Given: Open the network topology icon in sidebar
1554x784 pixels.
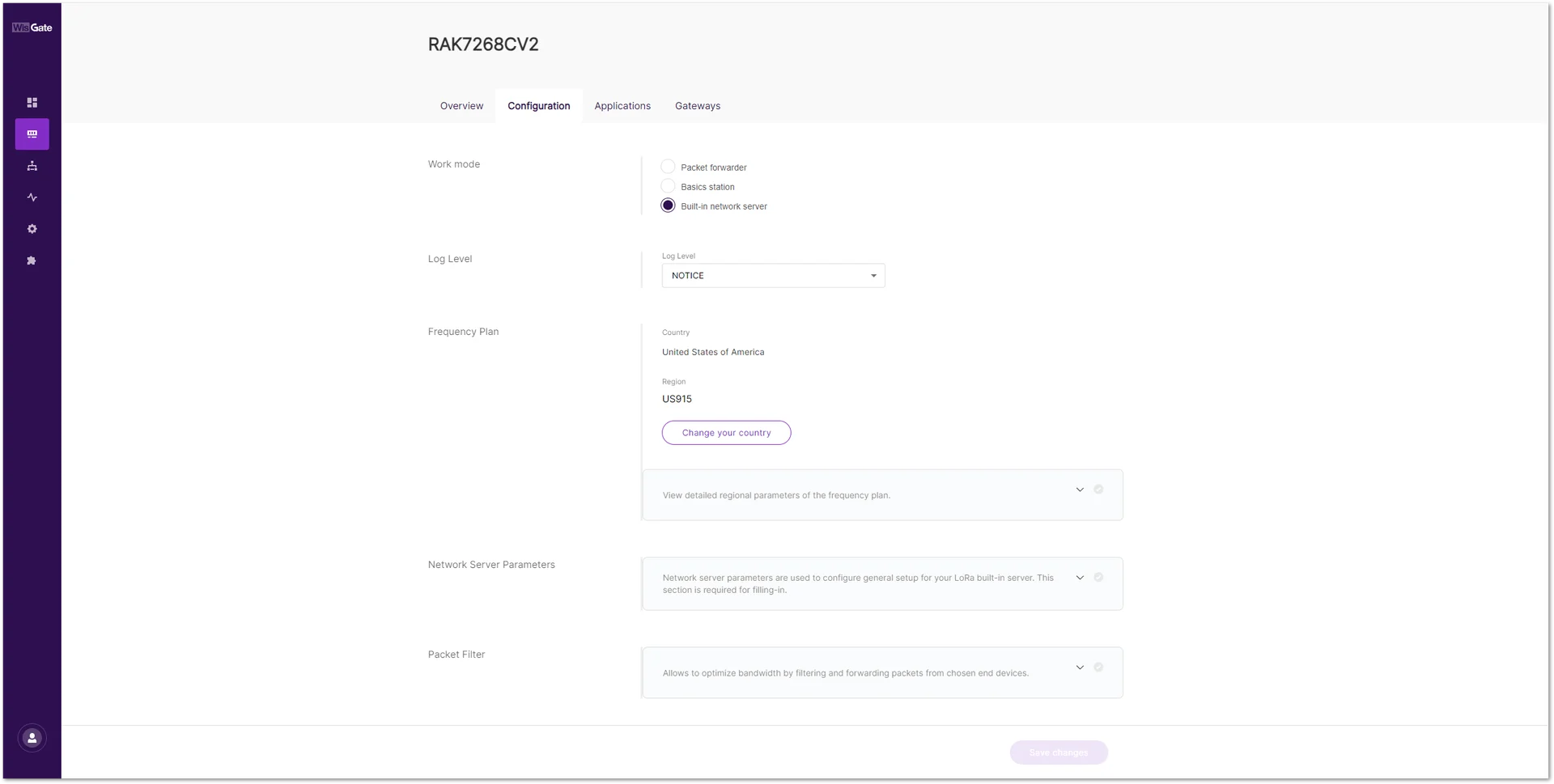Looking at the screenshot, I should coord(32,166).
